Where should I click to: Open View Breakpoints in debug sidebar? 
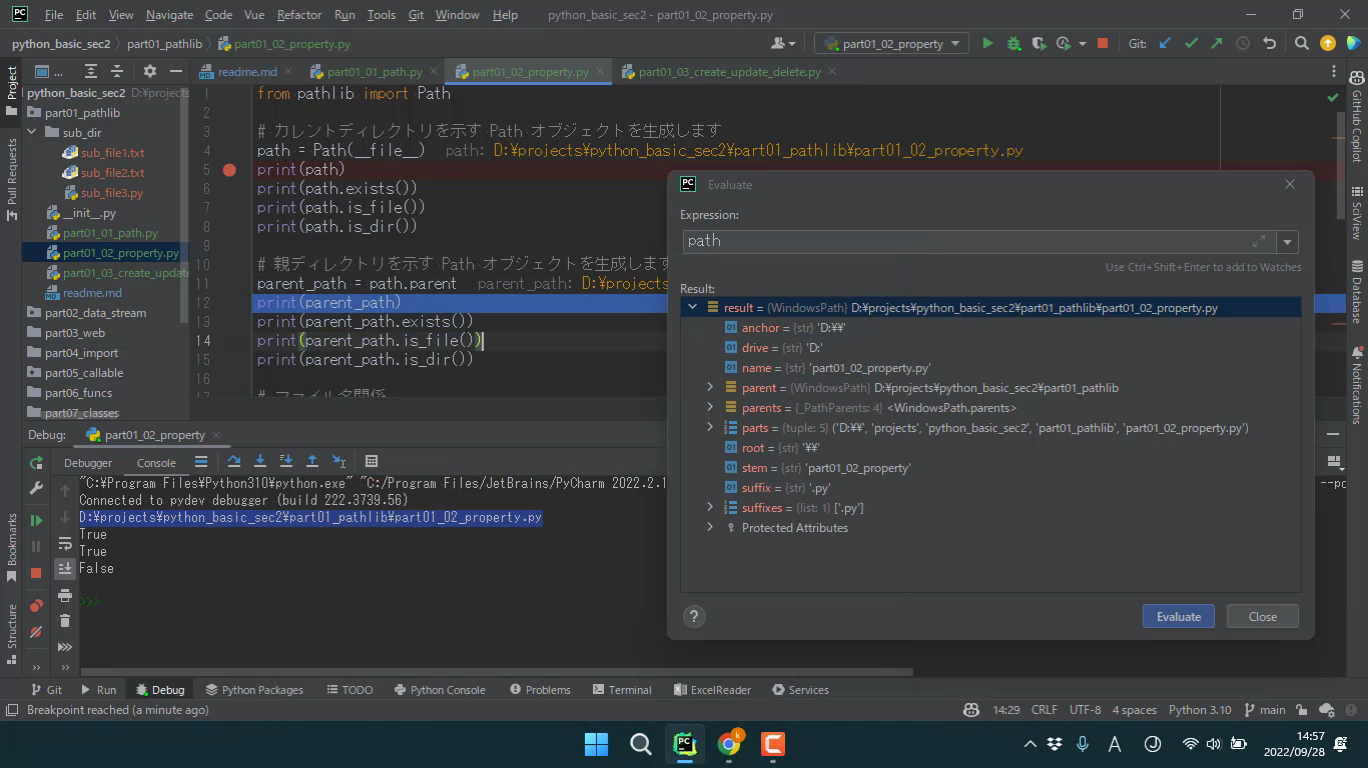pyautogui.click(x=36, y=606)
